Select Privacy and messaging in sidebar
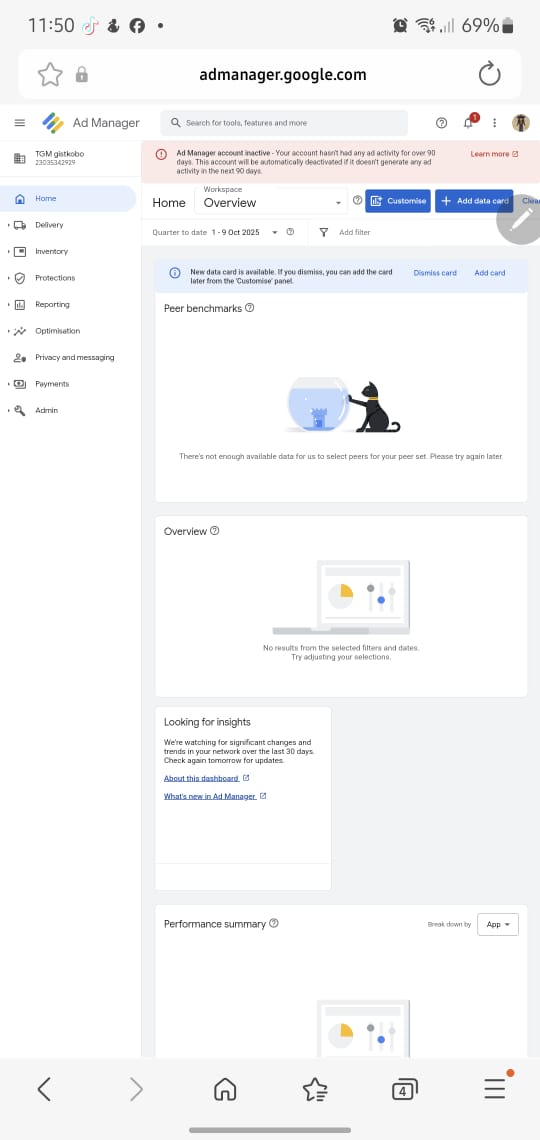 (74, 358)
